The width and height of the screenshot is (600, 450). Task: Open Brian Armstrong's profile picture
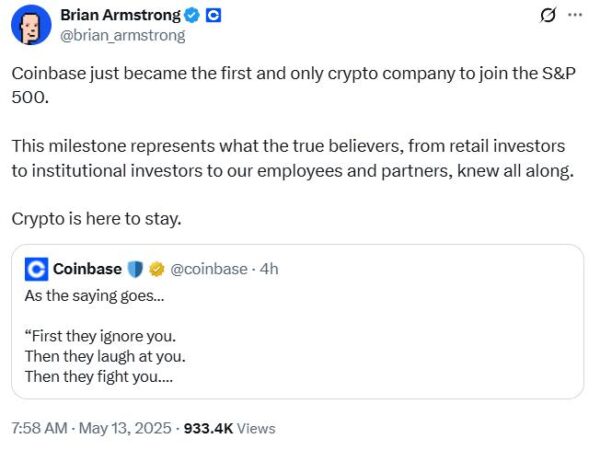(32, 26)
